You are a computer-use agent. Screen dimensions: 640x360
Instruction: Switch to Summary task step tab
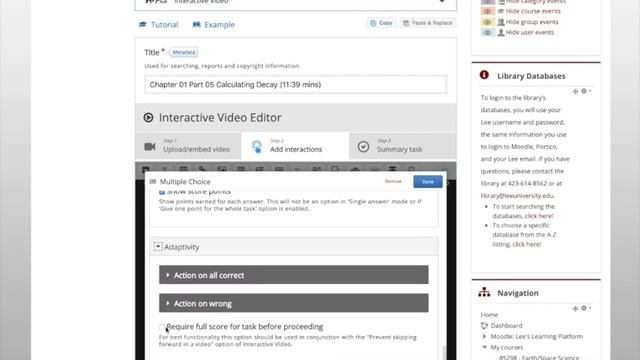pyautogui.click(x=402, y=146)
